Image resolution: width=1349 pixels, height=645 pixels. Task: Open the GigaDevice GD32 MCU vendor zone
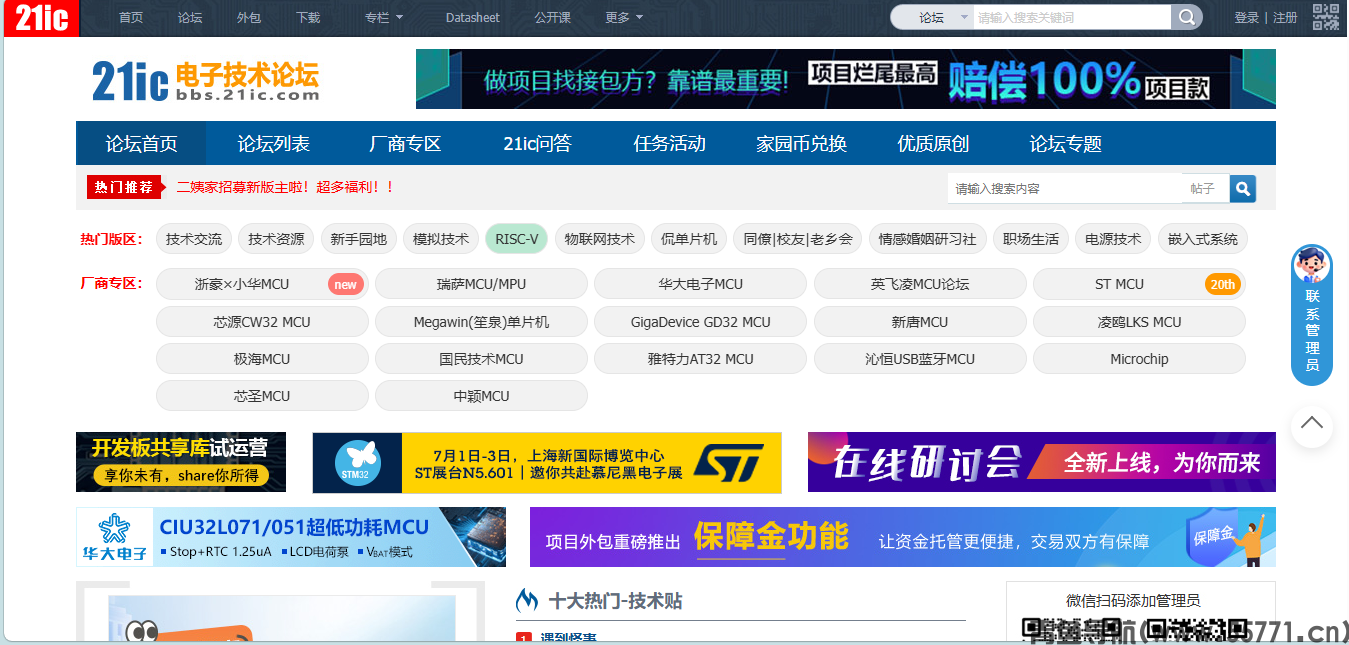(700, 322)
